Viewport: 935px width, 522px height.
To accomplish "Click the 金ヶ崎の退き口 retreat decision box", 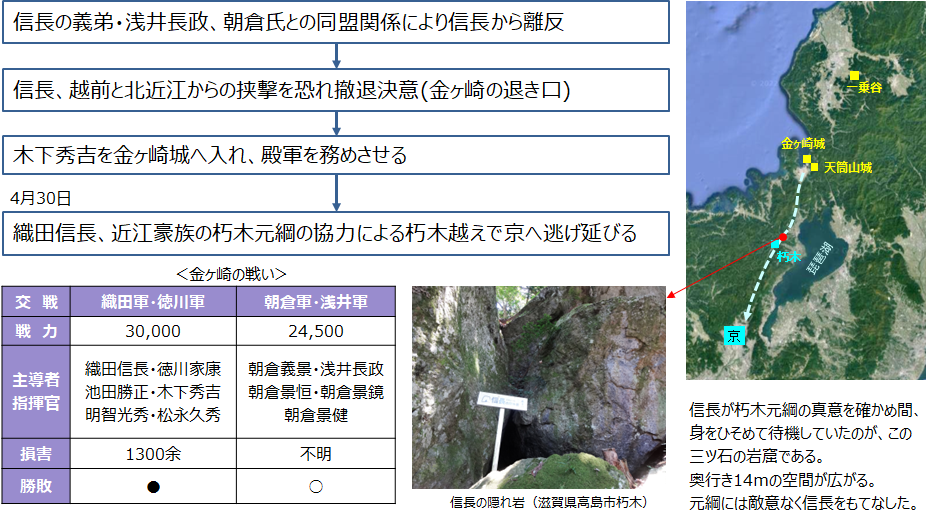I will click(336, 90).
